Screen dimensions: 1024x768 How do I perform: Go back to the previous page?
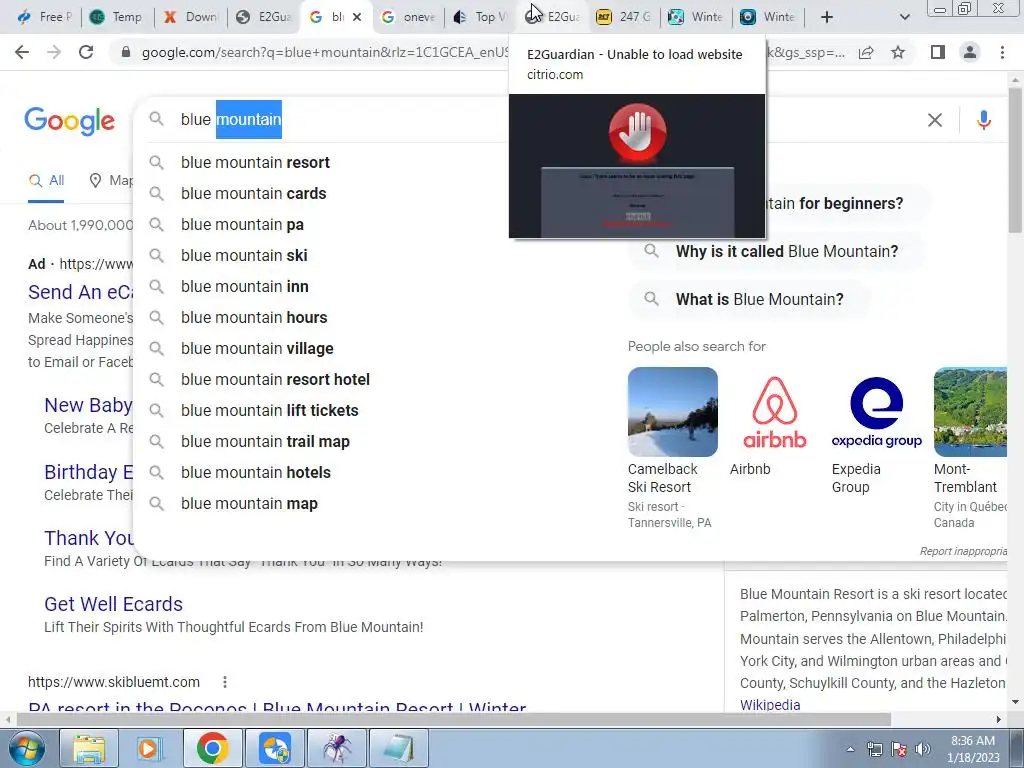coord(22,52)
